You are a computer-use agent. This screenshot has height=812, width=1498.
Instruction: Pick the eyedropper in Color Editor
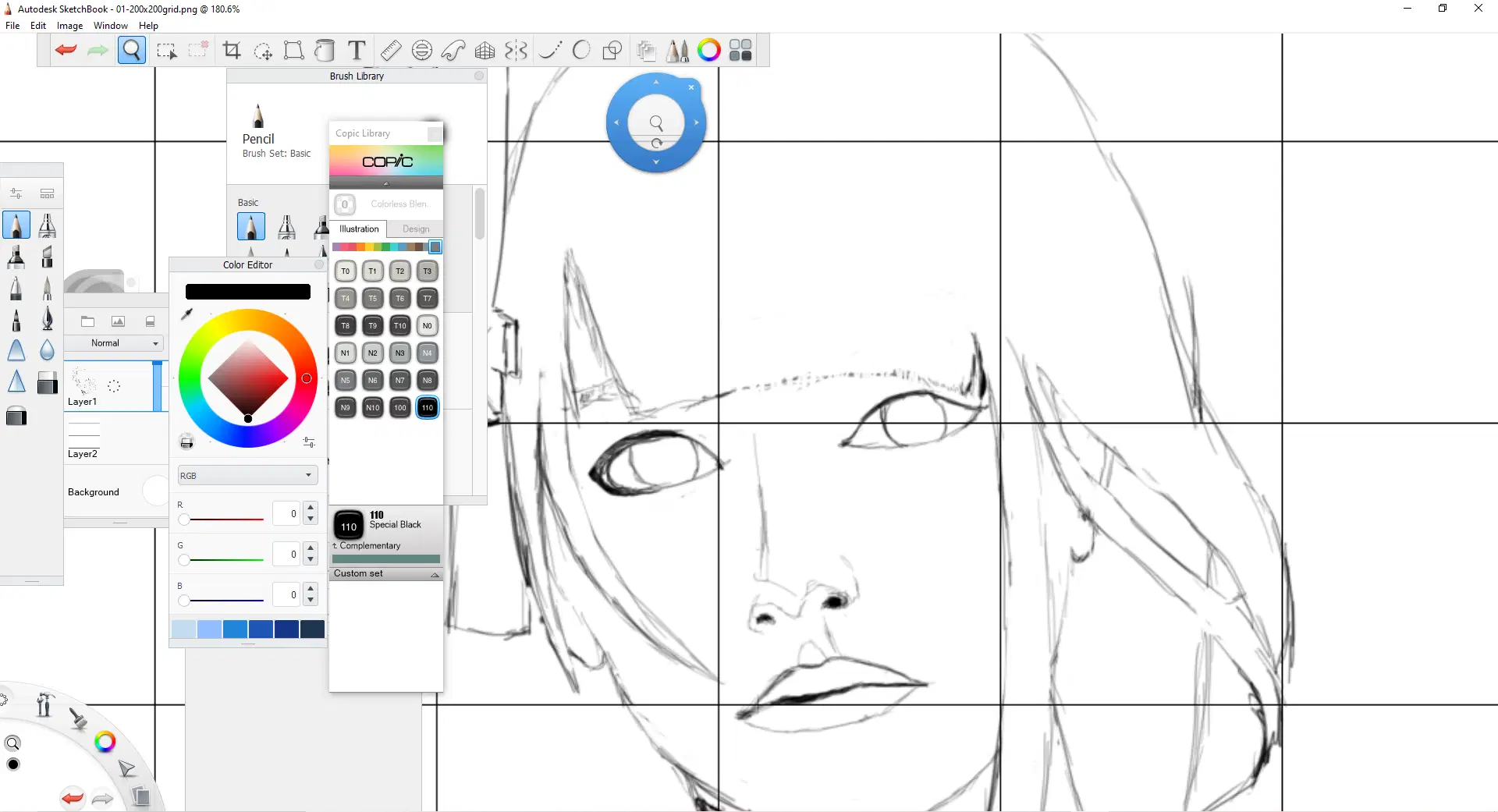point(187,314)
